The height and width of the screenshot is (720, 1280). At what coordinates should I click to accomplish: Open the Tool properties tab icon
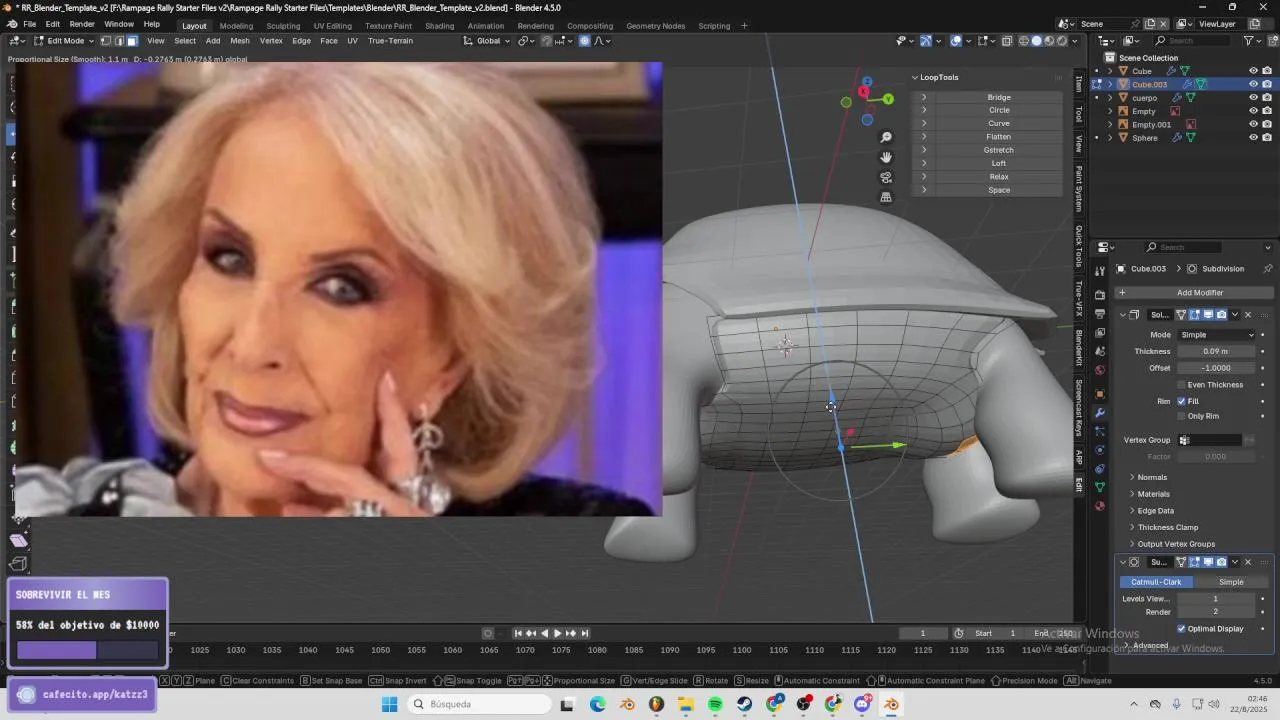pyautogui.click(x=1100, y=269)
